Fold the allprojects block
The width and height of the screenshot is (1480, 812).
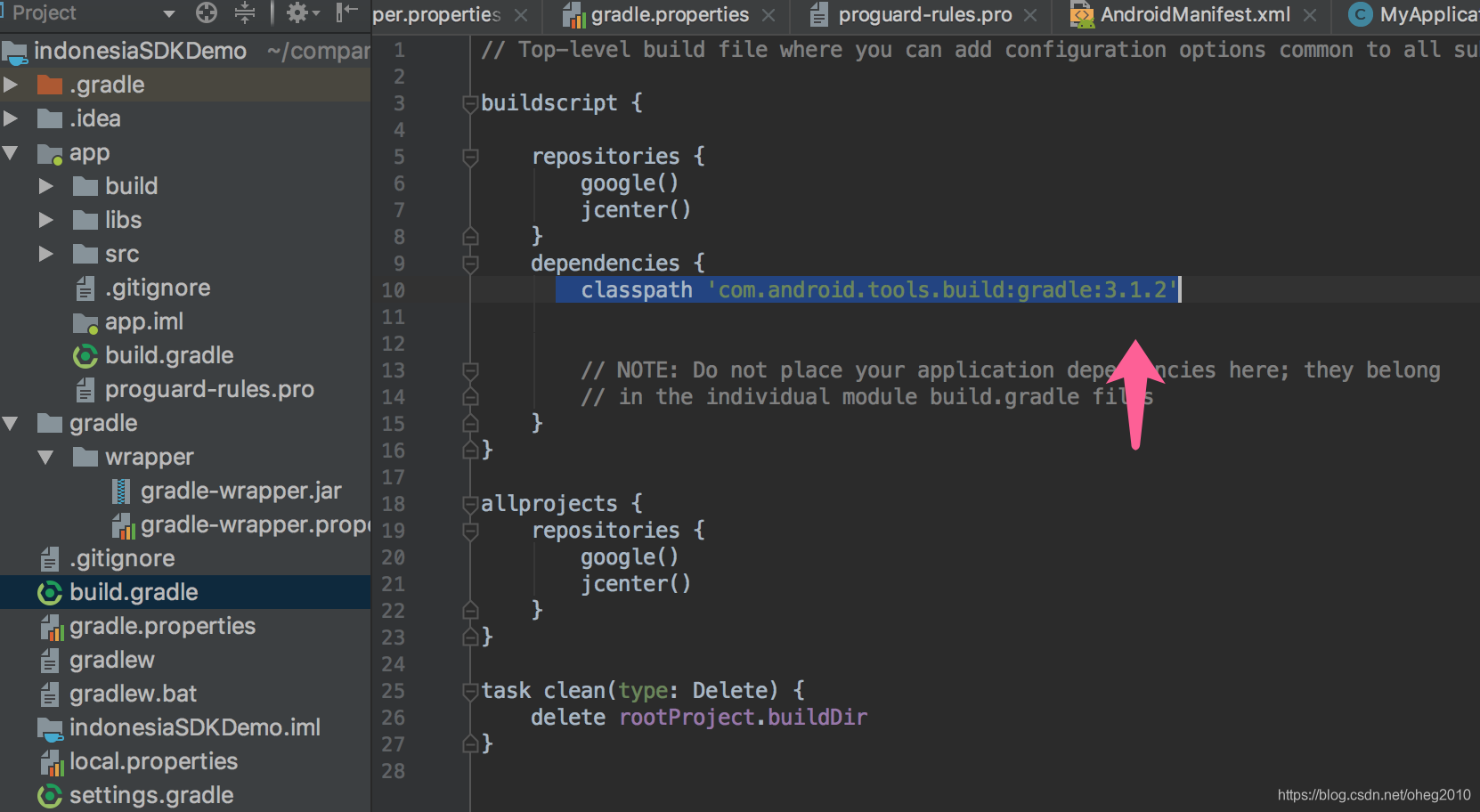pyautogui.click(x=470, y=505)
